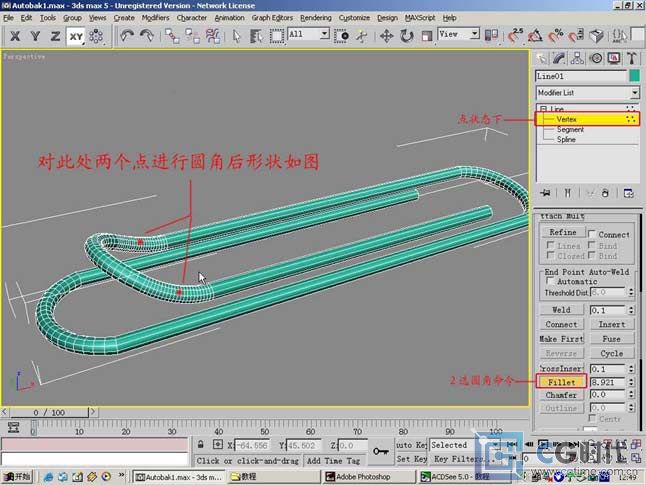Click the Use Pivot Point Center icon
The height and width of the screenshot is (485, 646).
(491, 35)
